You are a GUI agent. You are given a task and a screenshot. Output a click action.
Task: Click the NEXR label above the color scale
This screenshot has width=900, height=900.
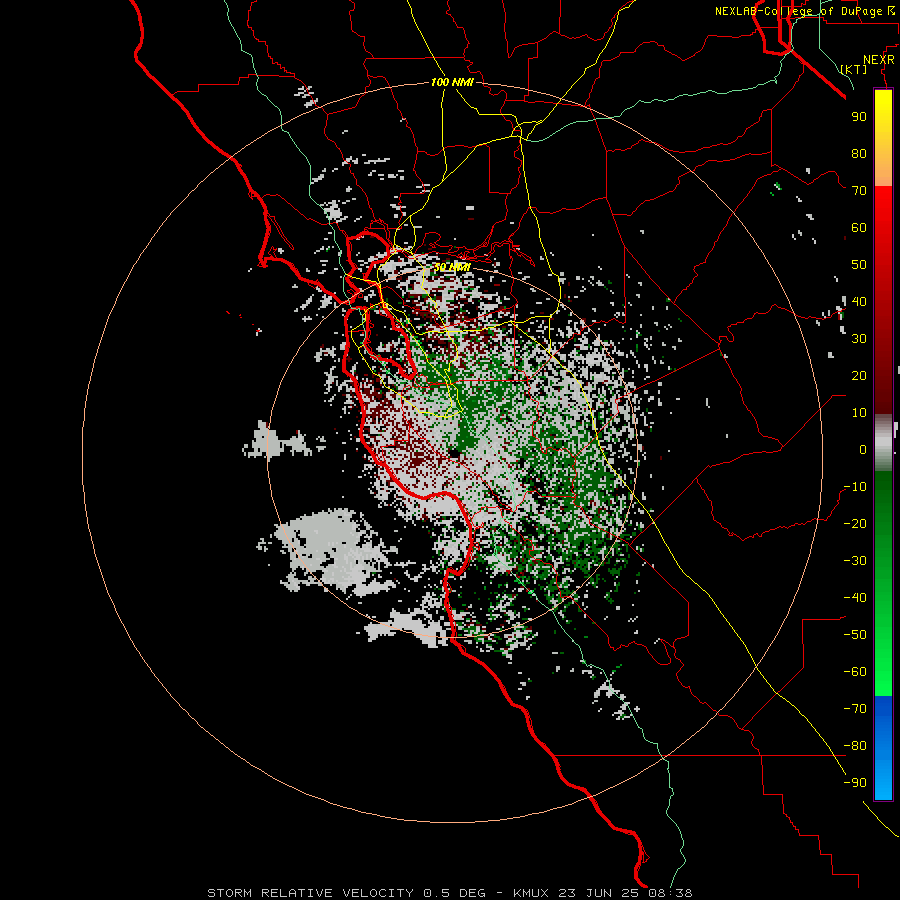[x=879, y=60]
